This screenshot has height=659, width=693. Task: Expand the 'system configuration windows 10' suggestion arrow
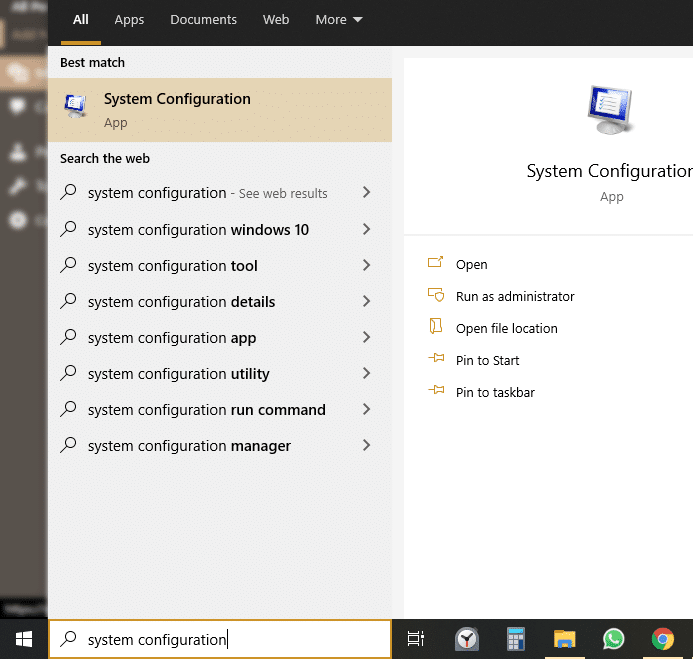coord(366,230)
